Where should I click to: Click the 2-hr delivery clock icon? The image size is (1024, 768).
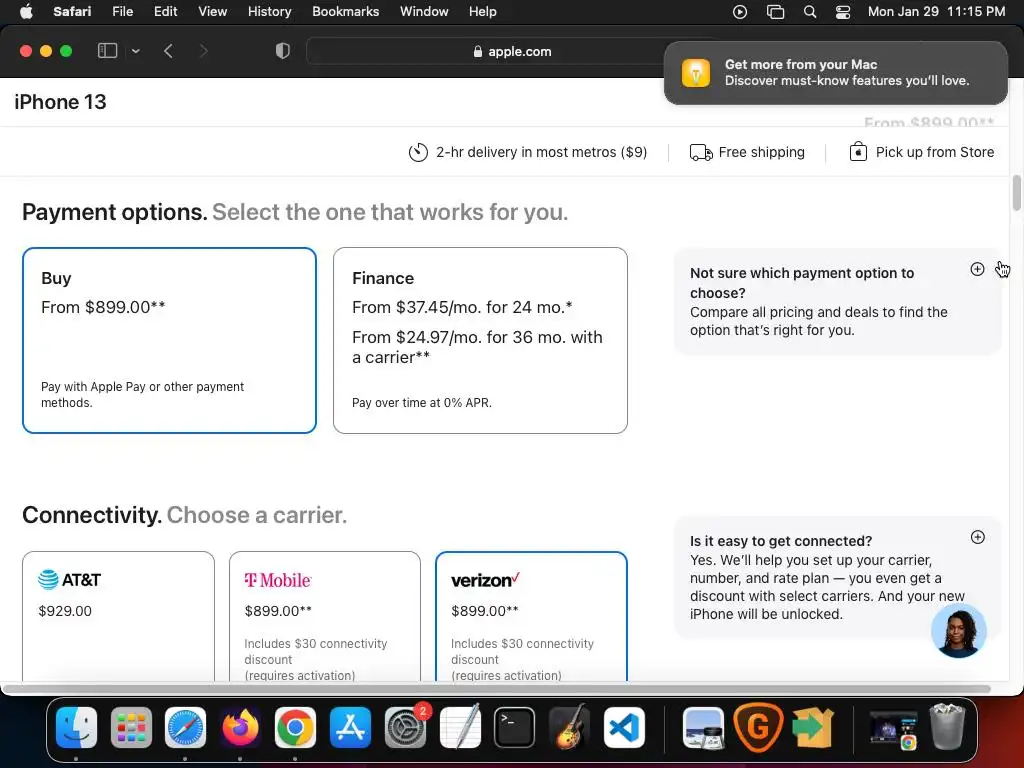pyautogui.click(x=418, y=152)
